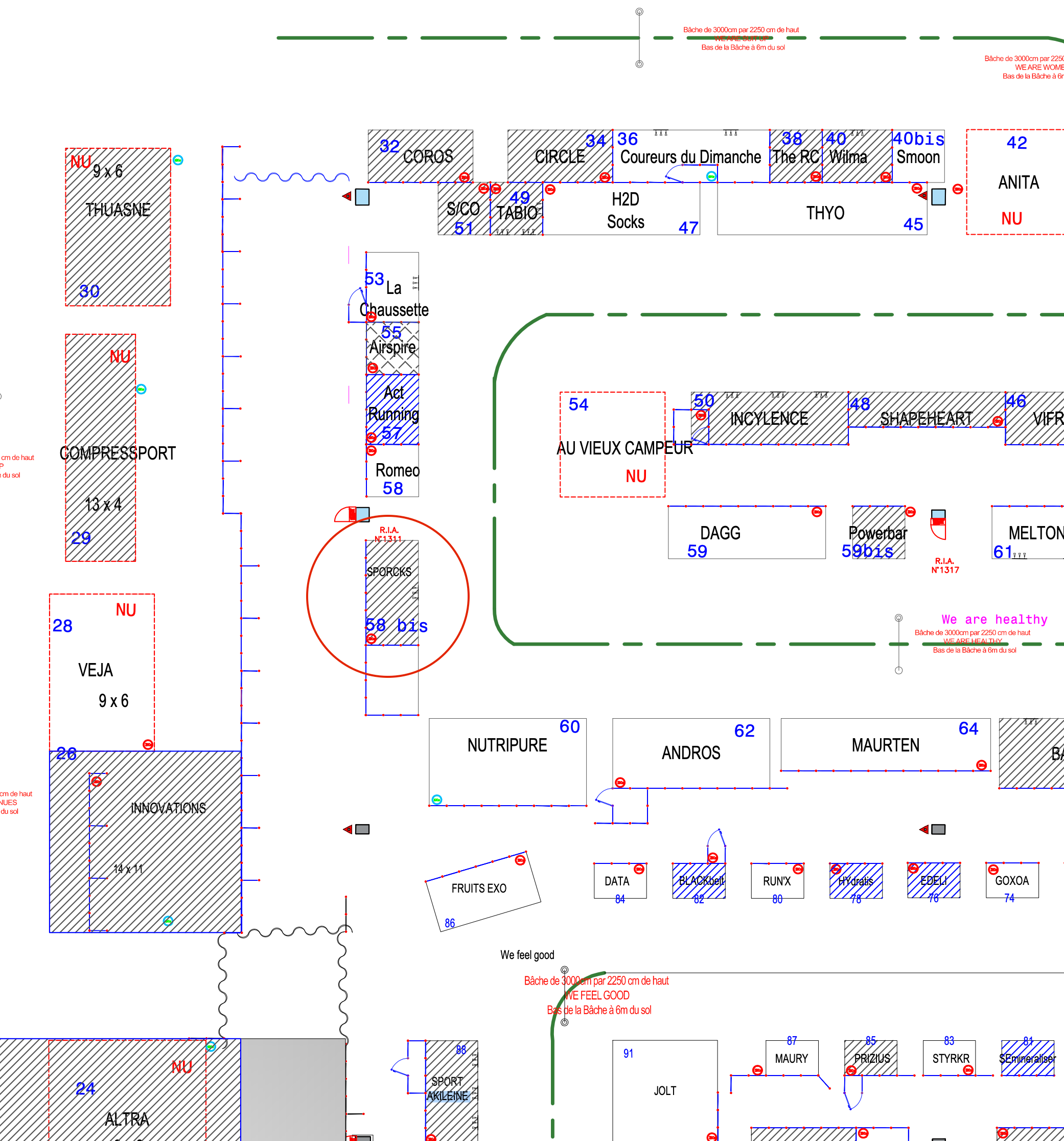Click the red extinguisher symbol in MAURTEN stand

981,765
